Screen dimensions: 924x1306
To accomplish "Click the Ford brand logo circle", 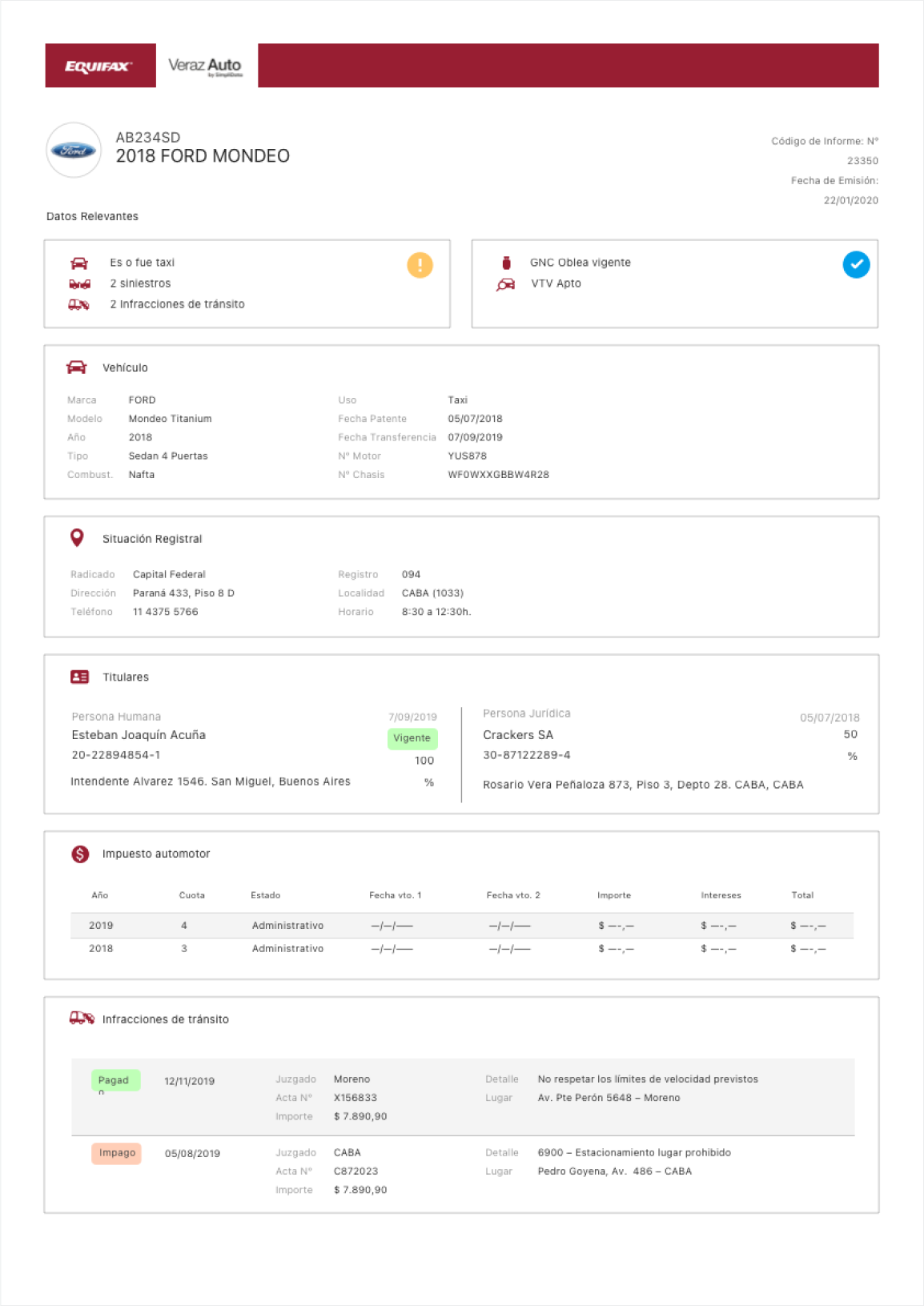I will pos(74,150).
